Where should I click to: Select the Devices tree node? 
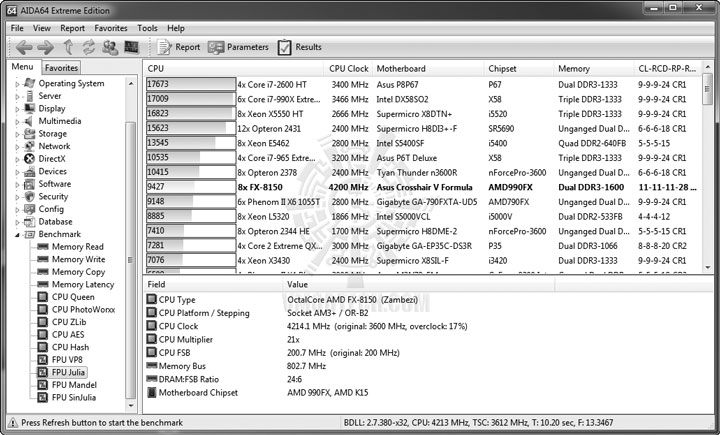point(52,171)
